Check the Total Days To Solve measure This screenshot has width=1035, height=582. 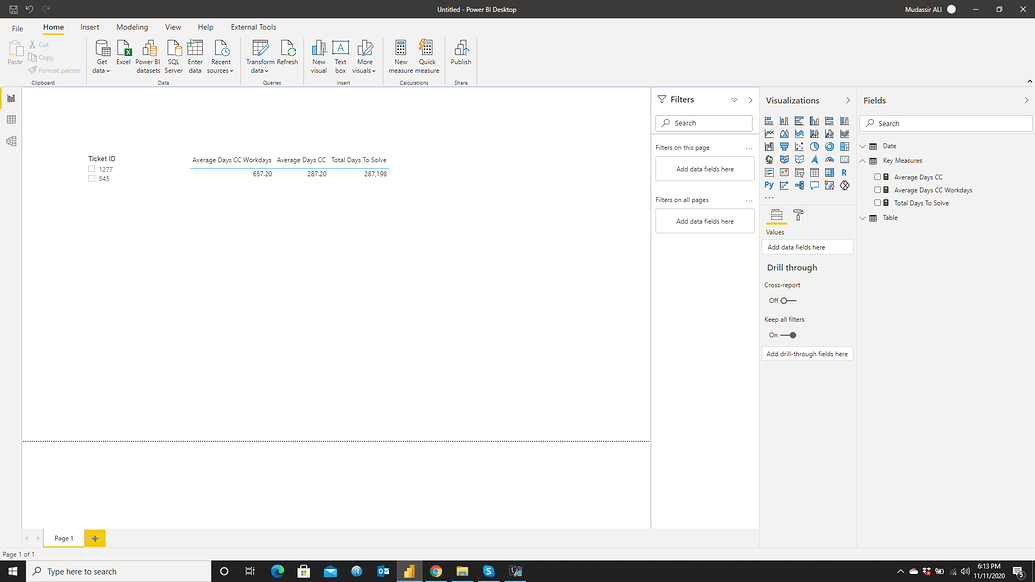point(876,203)
